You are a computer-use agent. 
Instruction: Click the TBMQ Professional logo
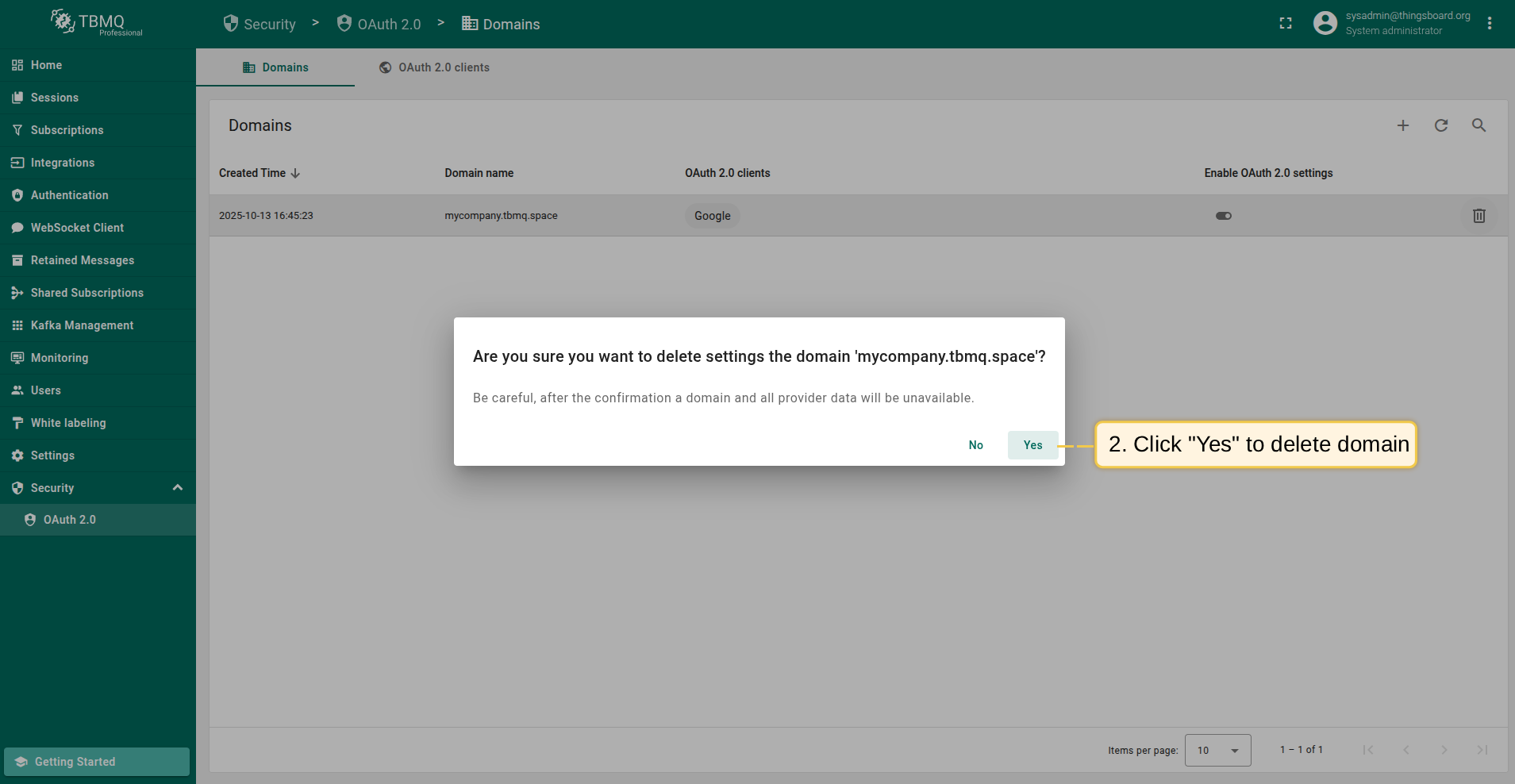click(x=97, y=23)
